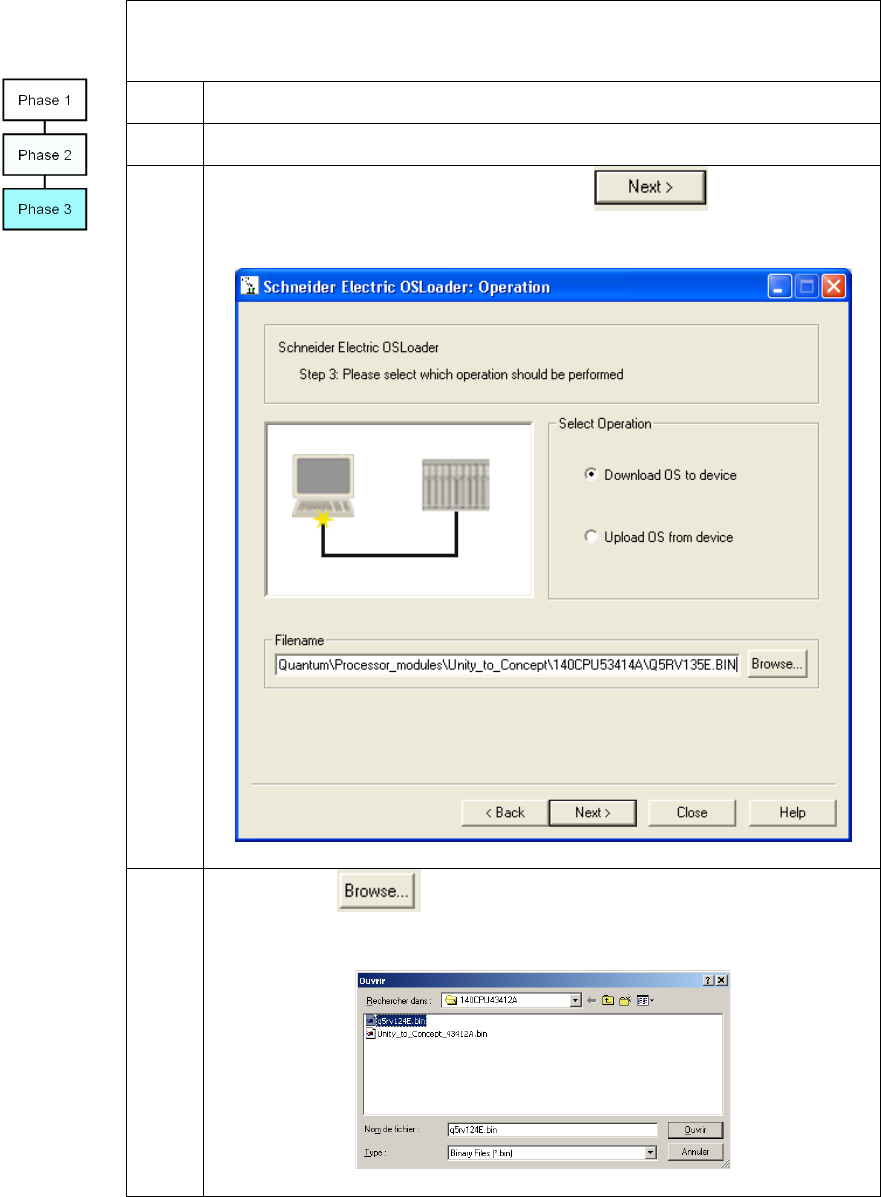Minimize the OSLoader Operation window

779,287
